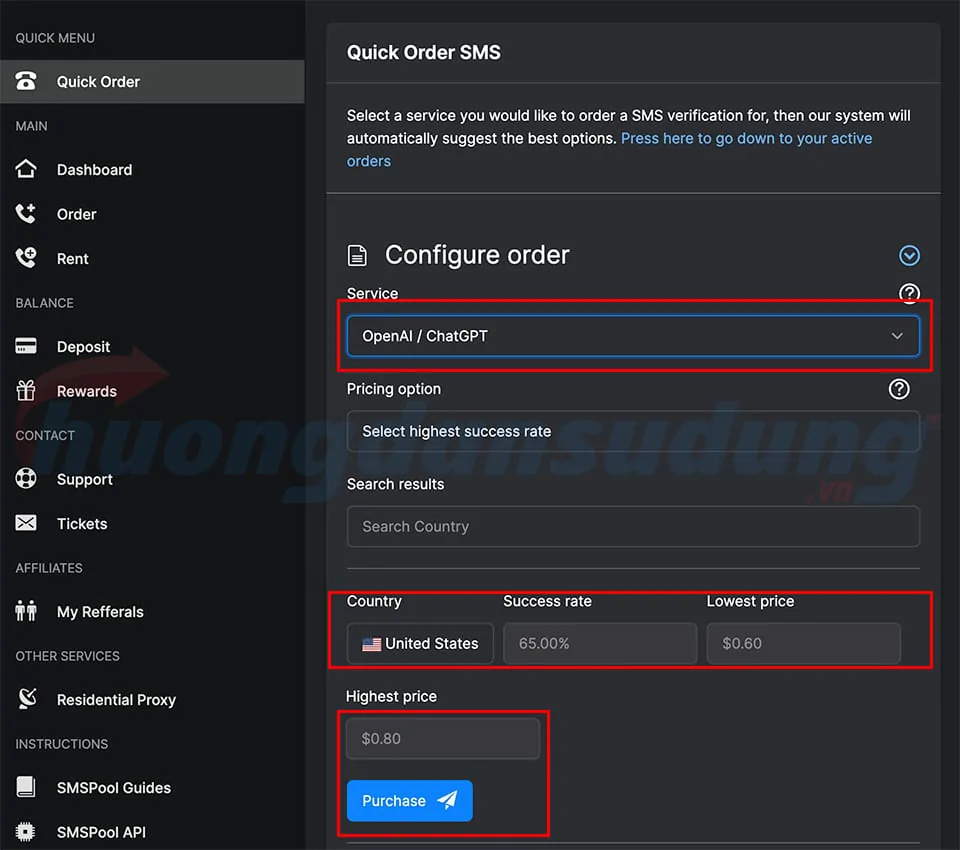Click the Residential Proxy satellite icon
The height and width of the screenshot is (850, 960).
pos(26,699)
